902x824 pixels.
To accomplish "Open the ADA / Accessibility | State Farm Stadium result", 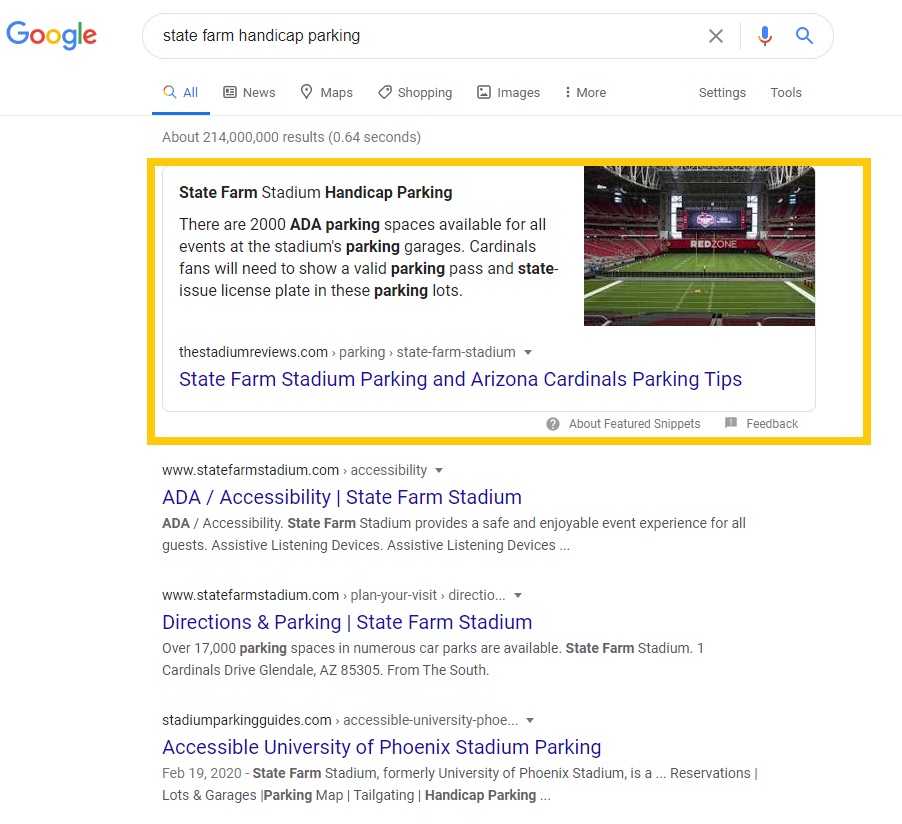I will coord(342,497).
